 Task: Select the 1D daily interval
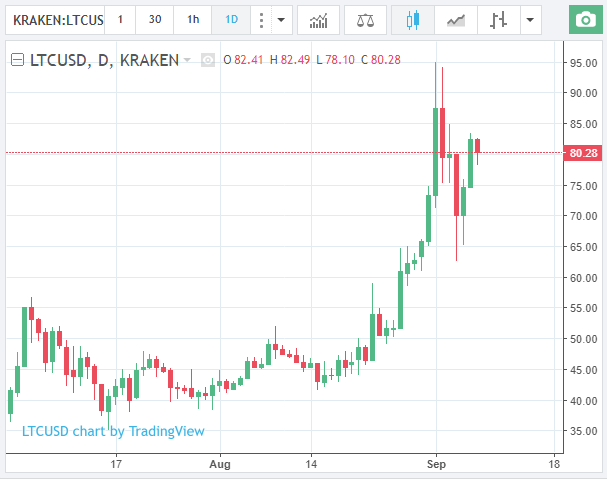231,20
